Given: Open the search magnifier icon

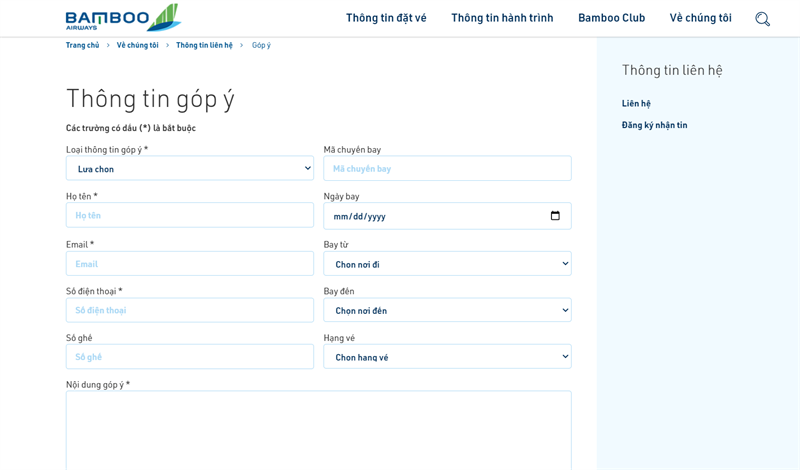Looking at the screenshot, I should 762,19.
